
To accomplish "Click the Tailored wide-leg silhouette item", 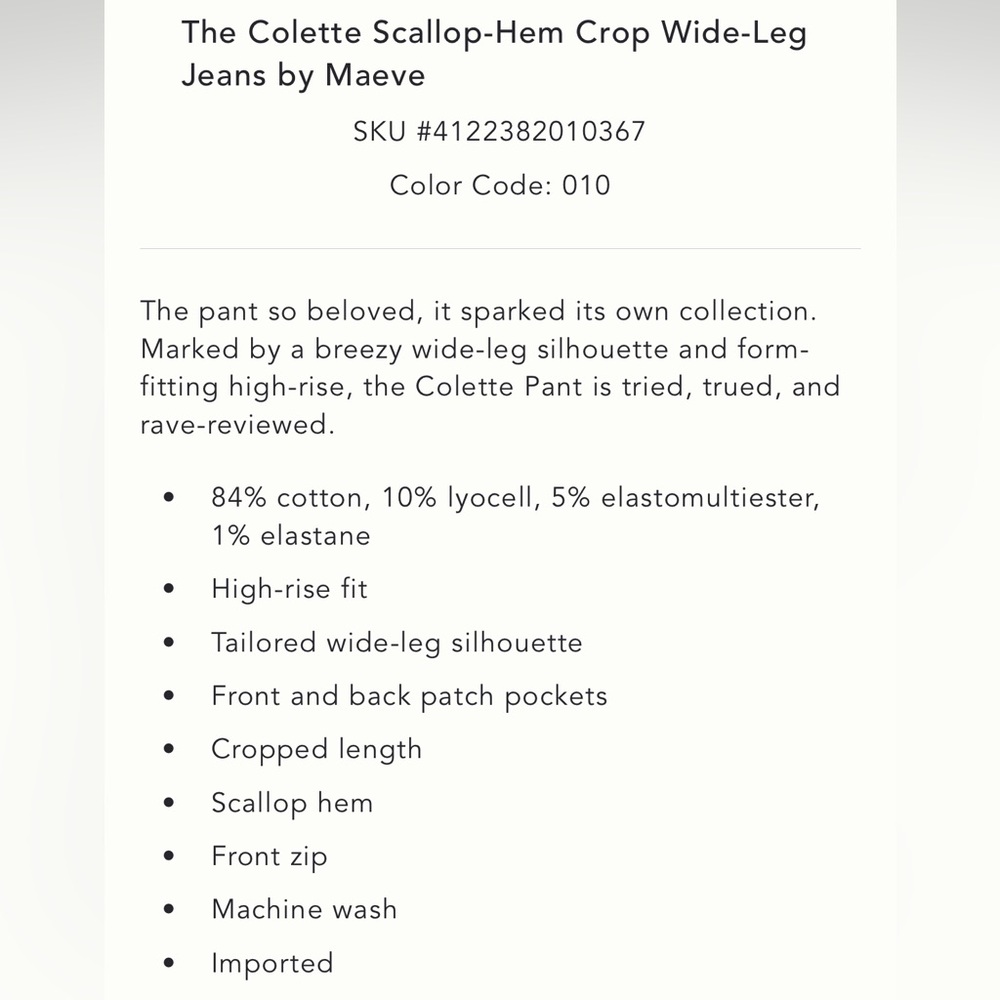I will [397, 643].
